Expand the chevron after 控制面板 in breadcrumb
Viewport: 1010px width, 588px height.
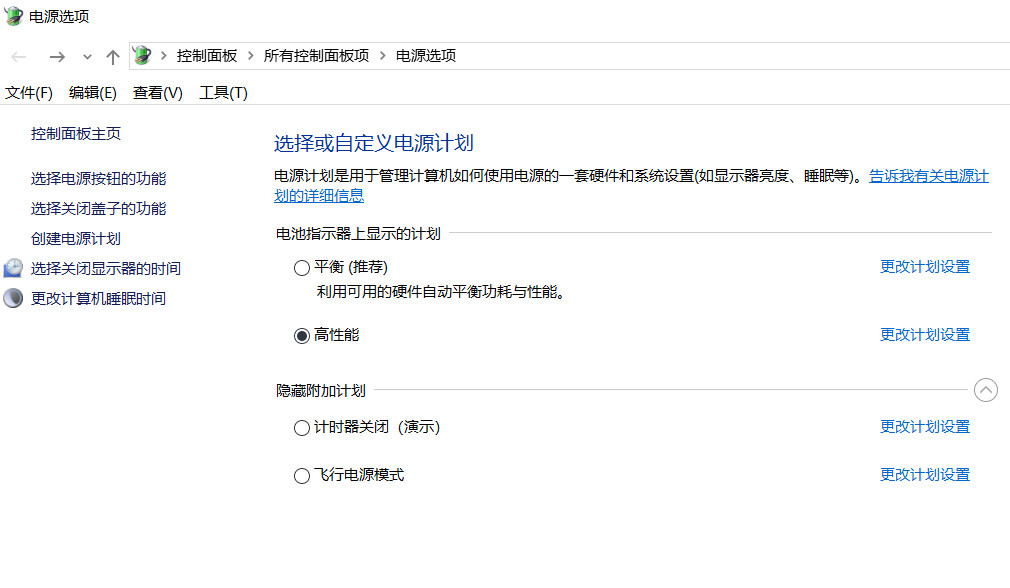tap(250, 56)
